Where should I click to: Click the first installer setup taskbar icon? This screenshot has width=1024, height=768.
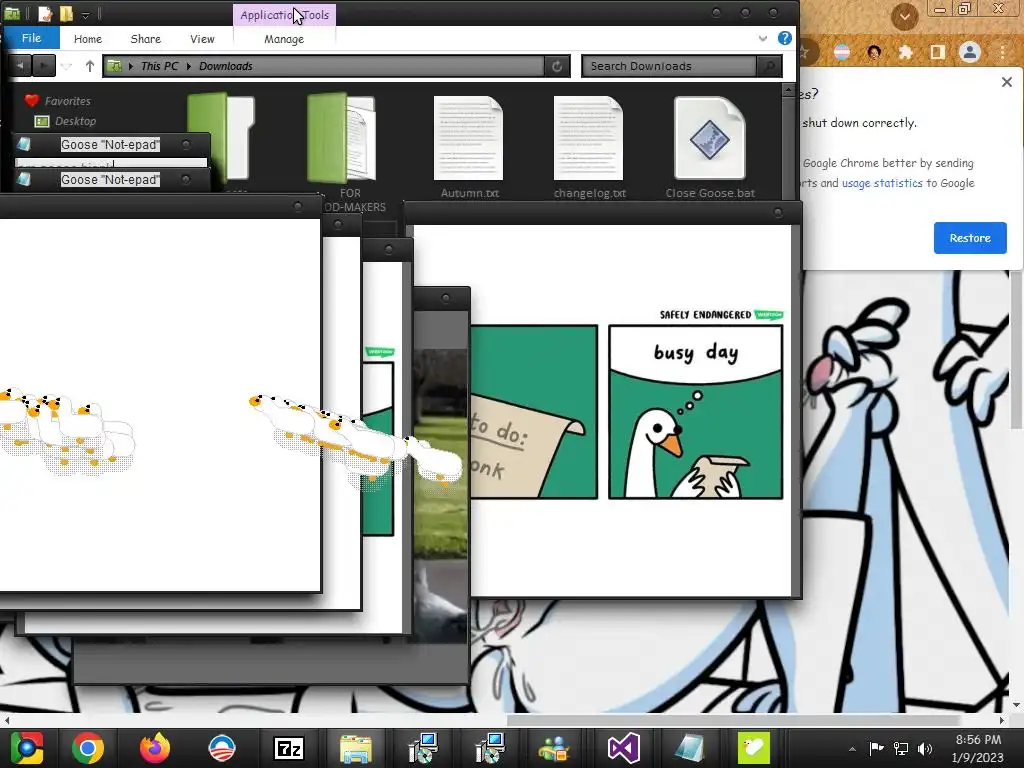click(x=423, y=748)
